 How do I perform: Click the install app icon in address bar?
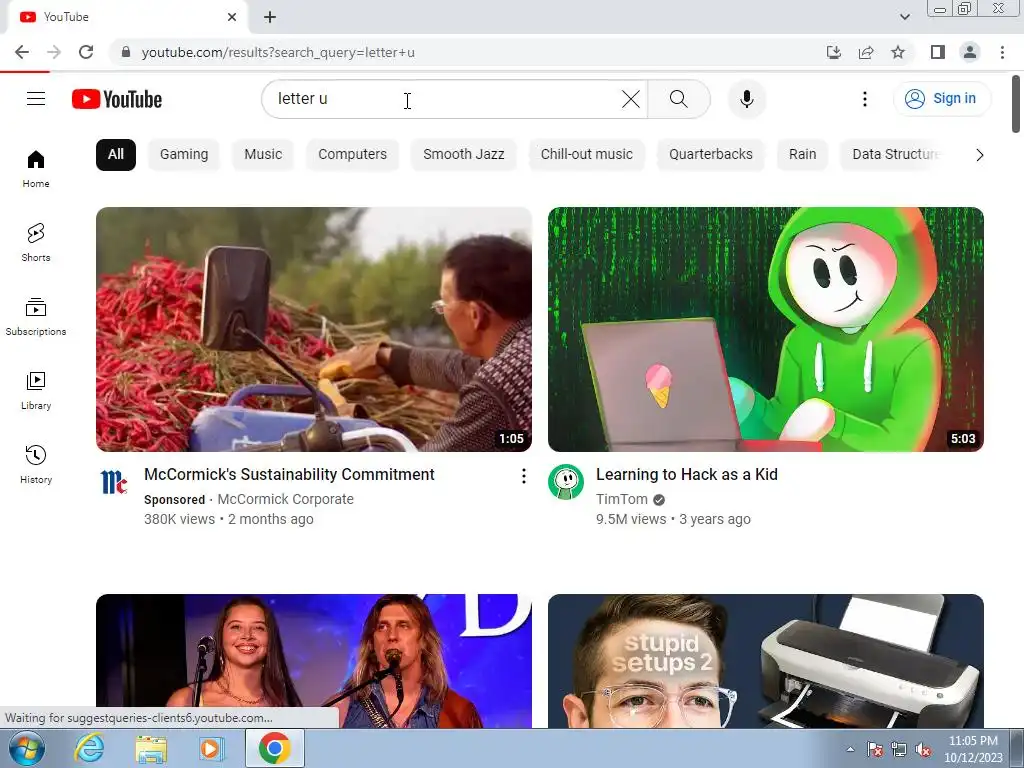(833, 52)
